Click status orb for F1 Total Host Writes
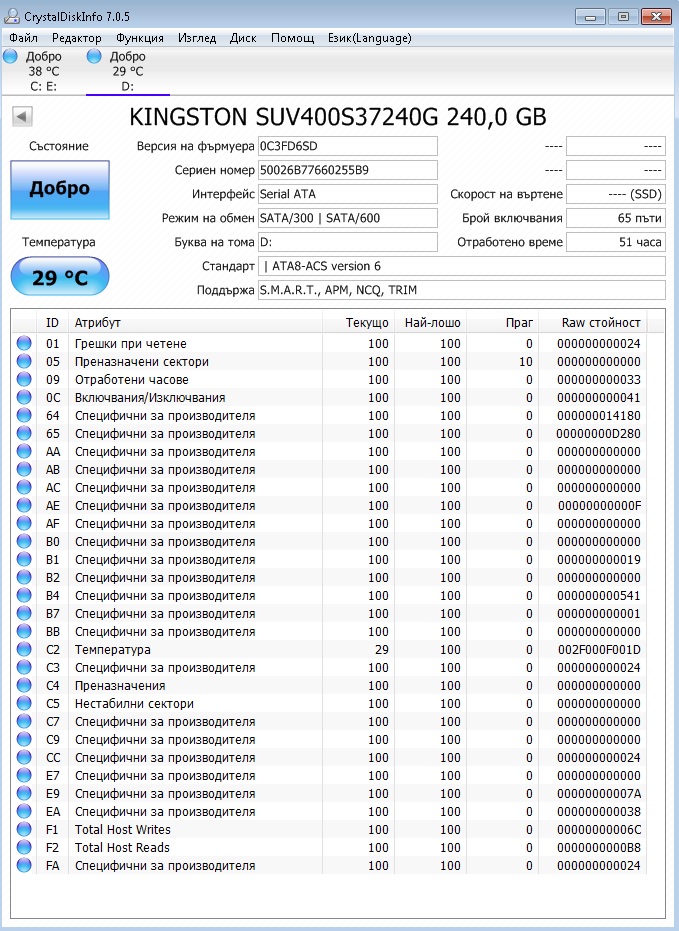 tap(24, 829)
